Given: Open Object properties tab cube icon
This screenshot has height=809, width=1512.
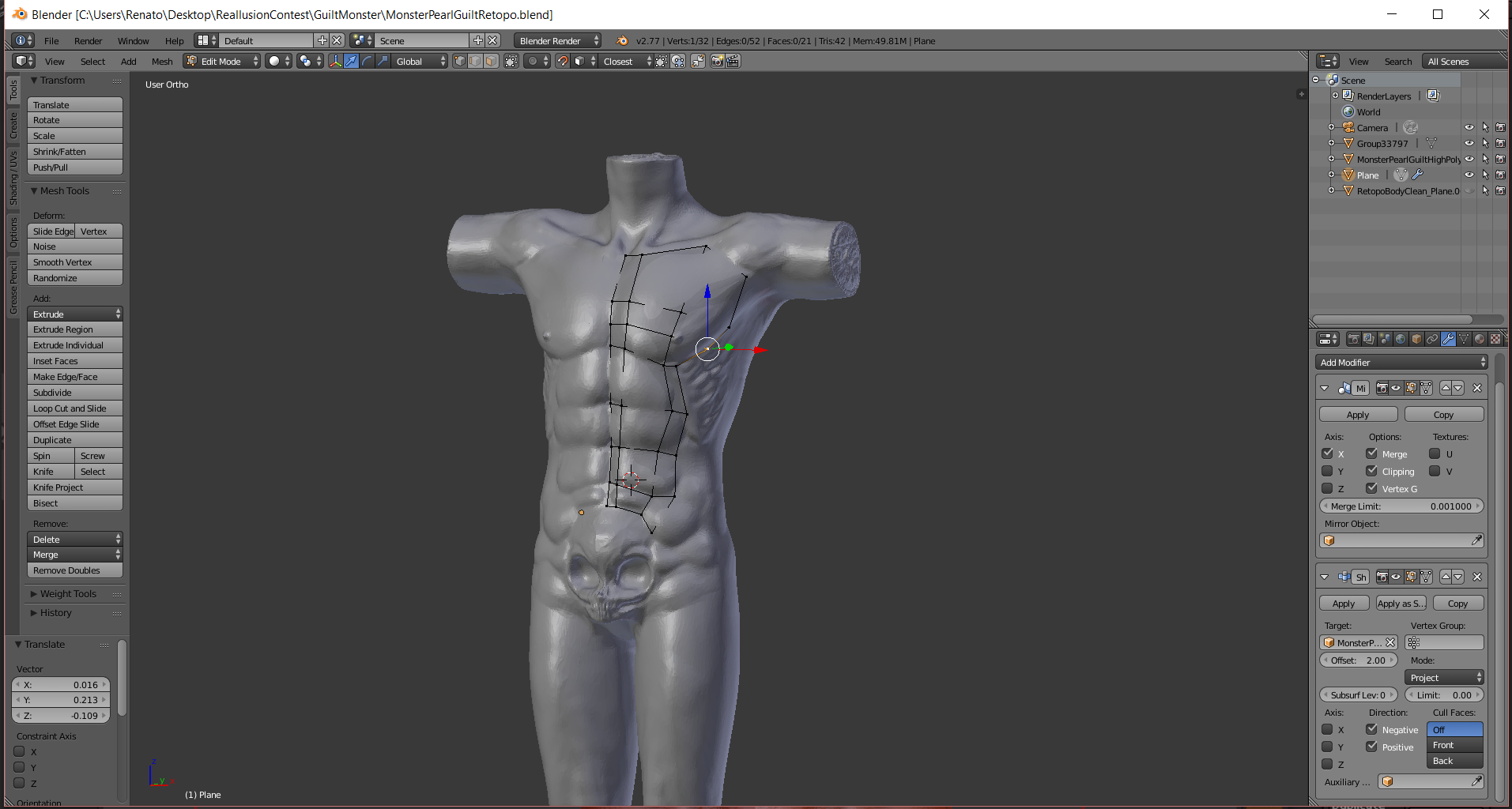Looking at the screenshot, I should [x=1417, y=339].
